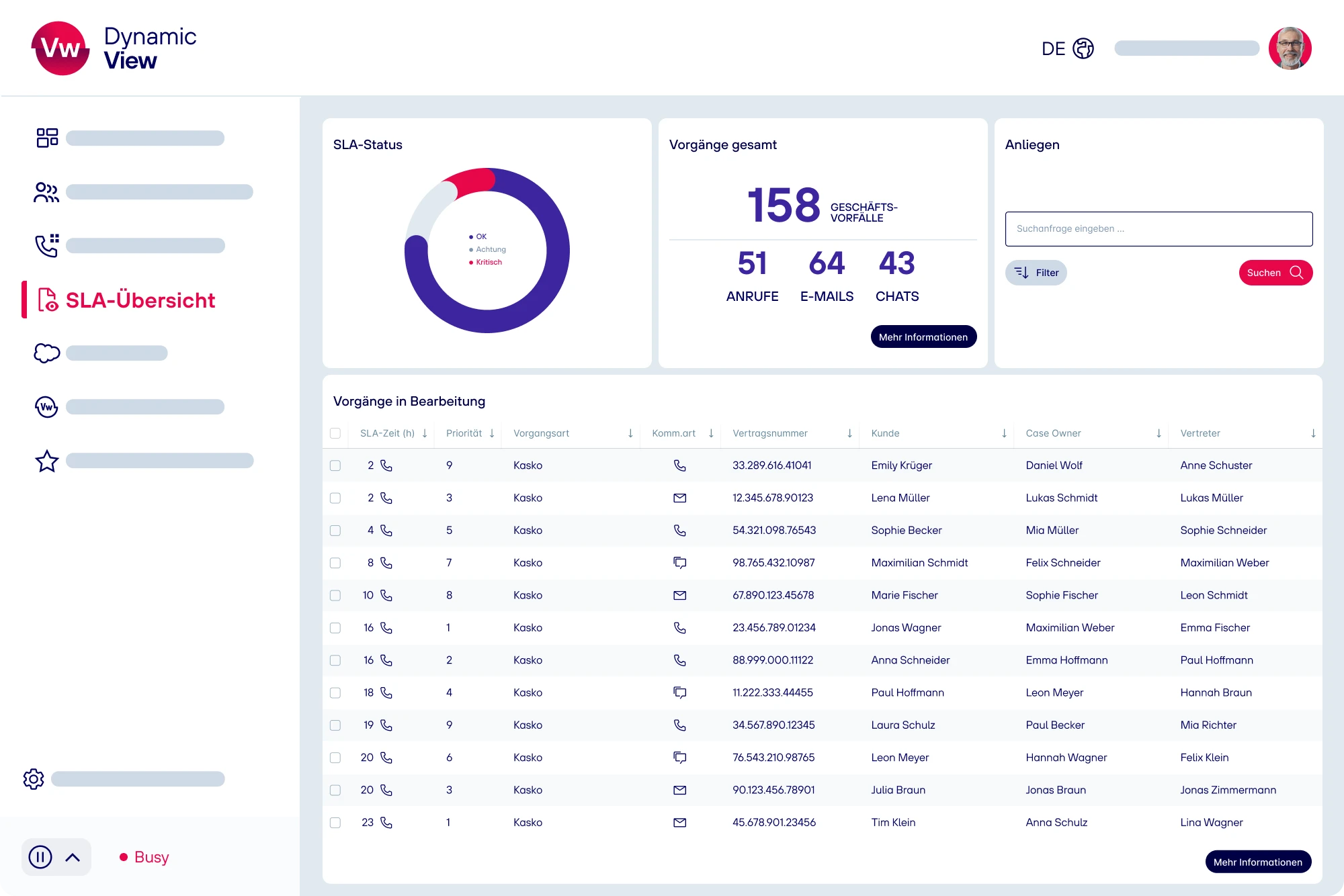The height and width of the screenshot is (896, 1344).
Task: Tick the checkbox for Tim Klein row
Action: [335, 823]
